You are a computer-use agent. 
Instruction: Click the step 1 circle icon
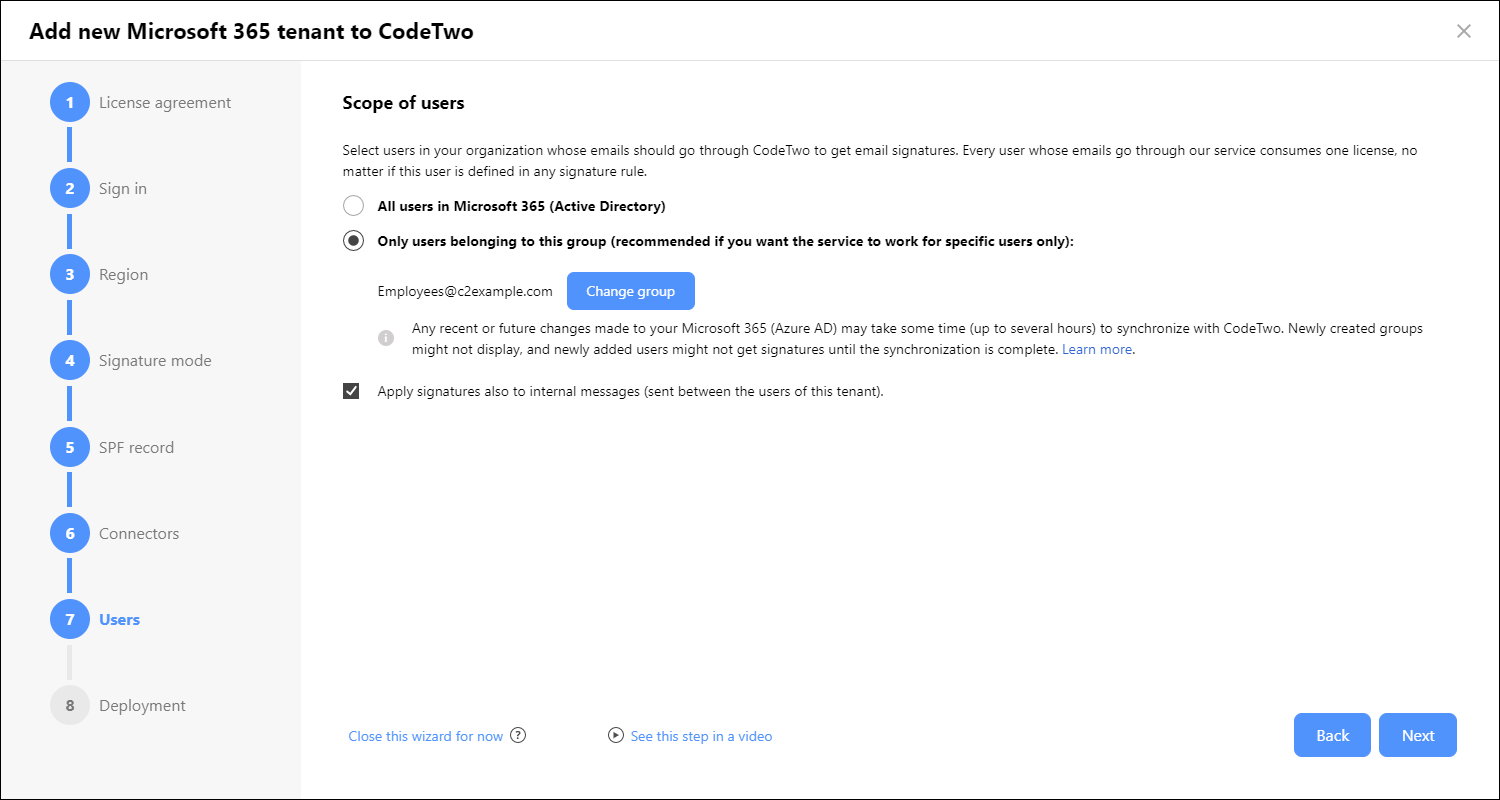point(70,102)
